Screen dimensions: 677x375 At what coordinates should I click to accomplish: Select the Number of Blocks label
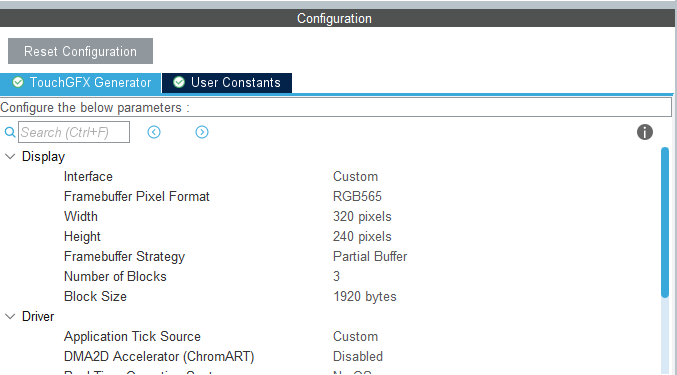tap(115, 277)
